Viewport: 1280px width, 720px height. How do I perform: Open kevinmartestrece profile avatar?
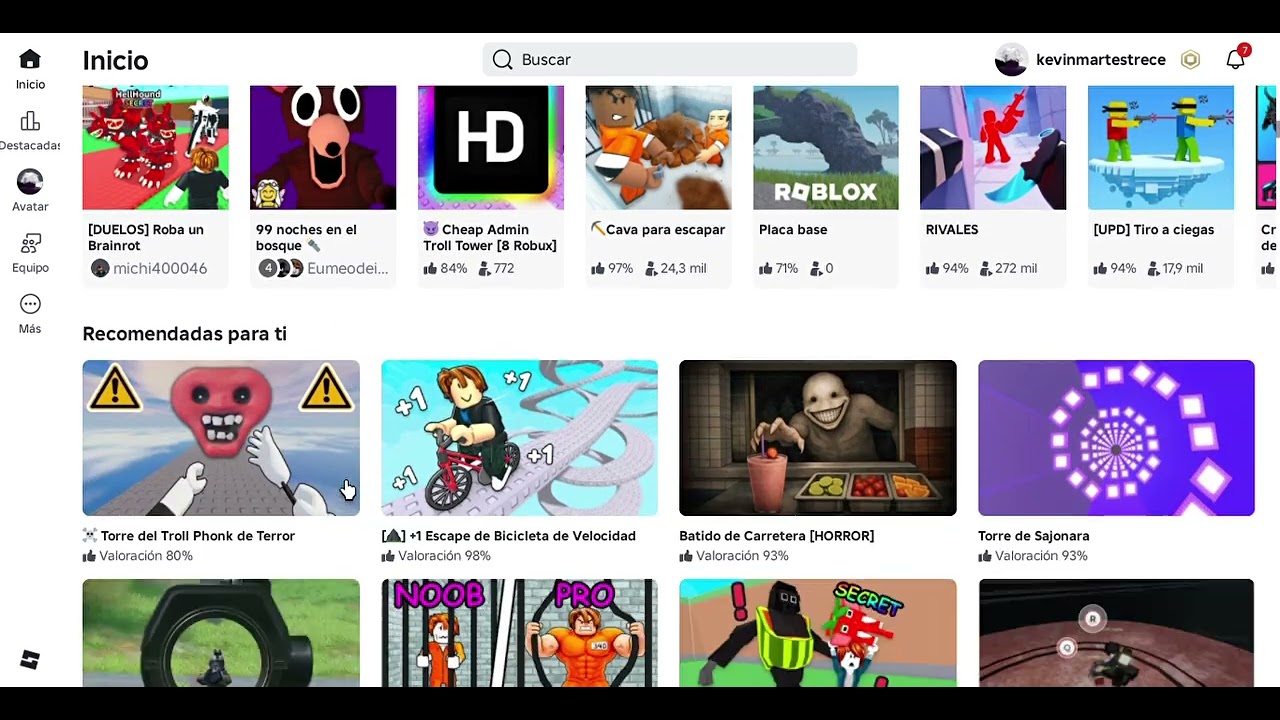tap(1011, 60)
